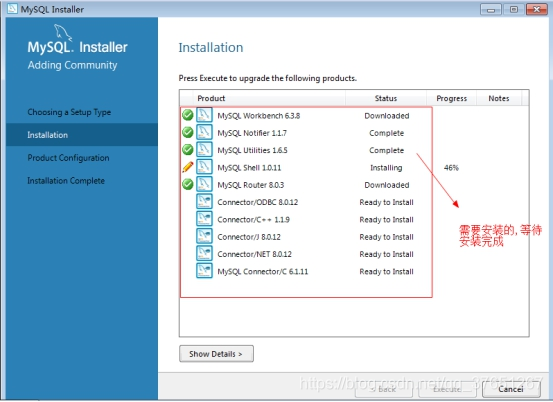The image size is (553, 402).
Task: Click pencil icon beside MySQL Shell
Action: pos(188,167)
